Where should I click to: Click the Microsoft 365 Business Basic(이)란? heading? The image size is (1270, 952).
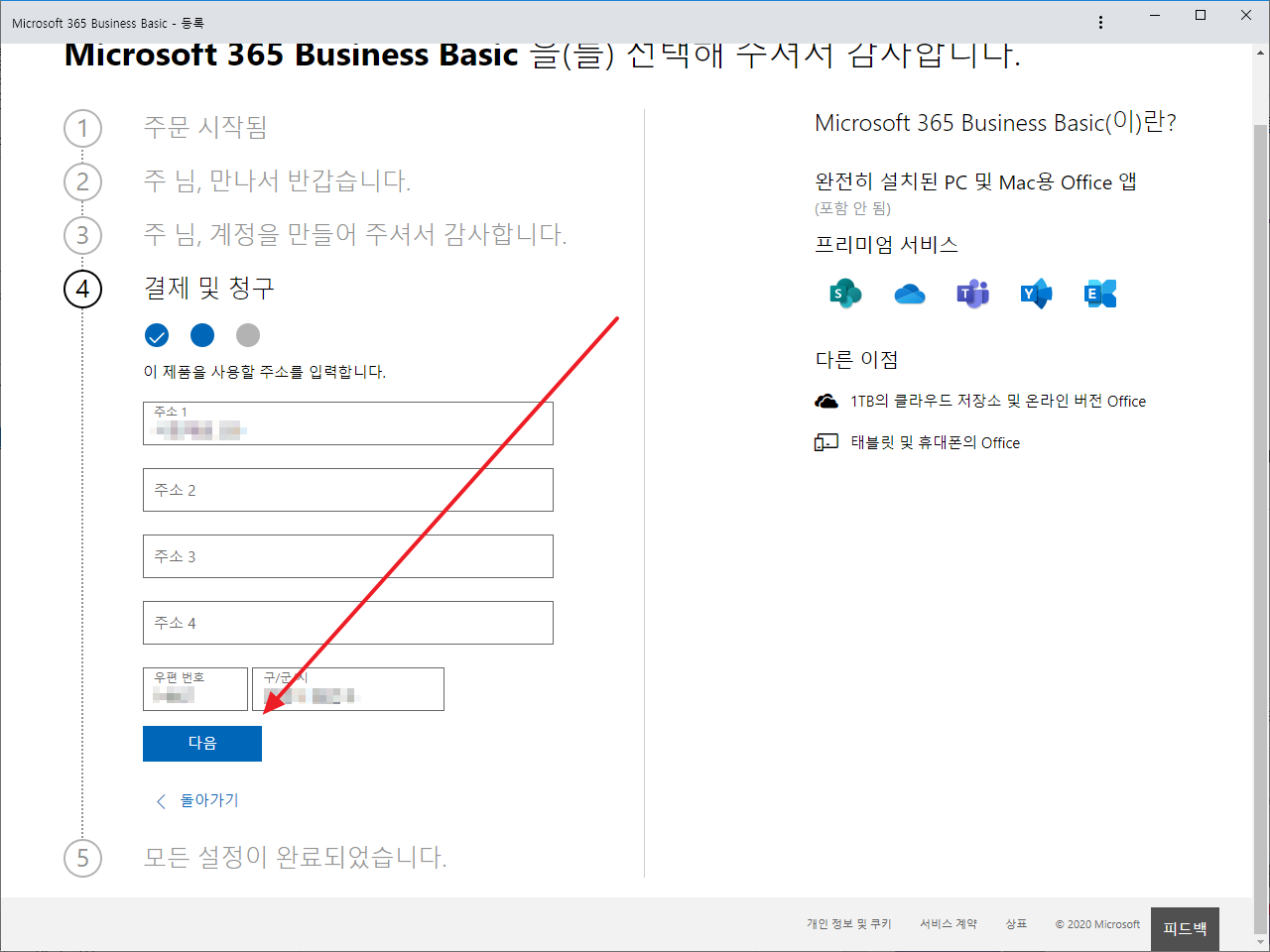(x=995, y=123)
